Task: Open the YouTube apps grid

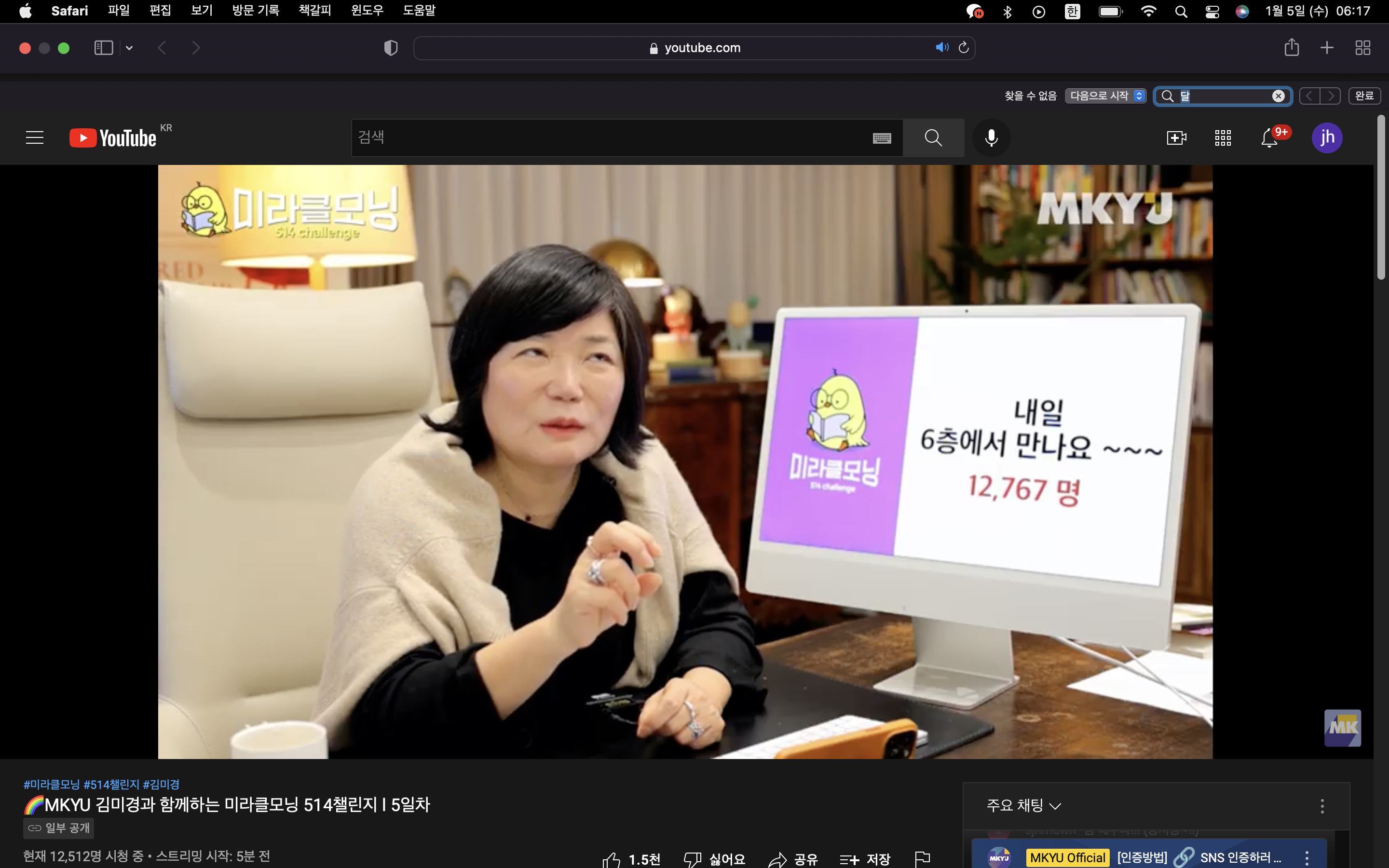Action: point(1223,138)
